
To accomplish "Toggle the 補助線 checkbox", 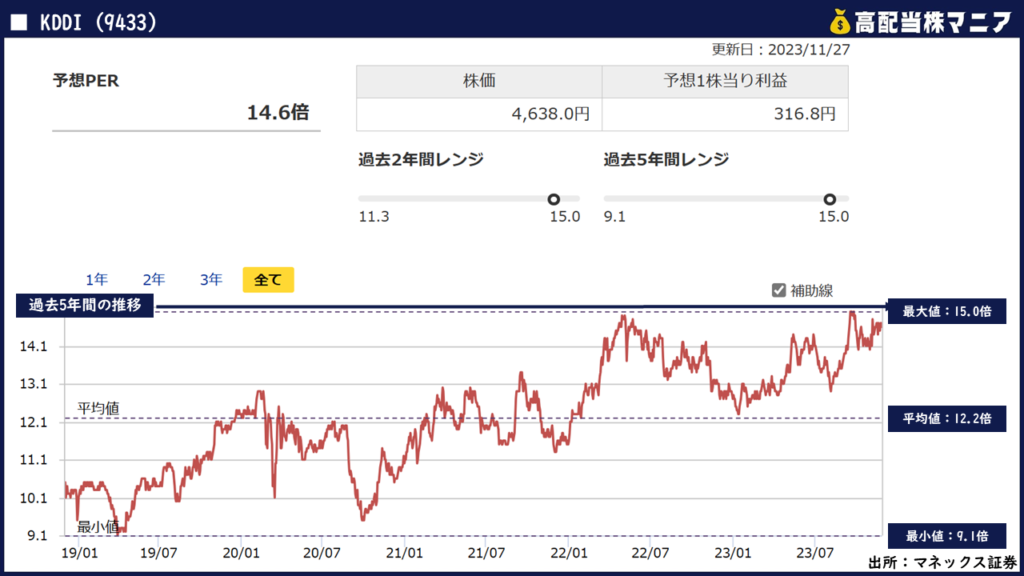I will tap(778, 291).
